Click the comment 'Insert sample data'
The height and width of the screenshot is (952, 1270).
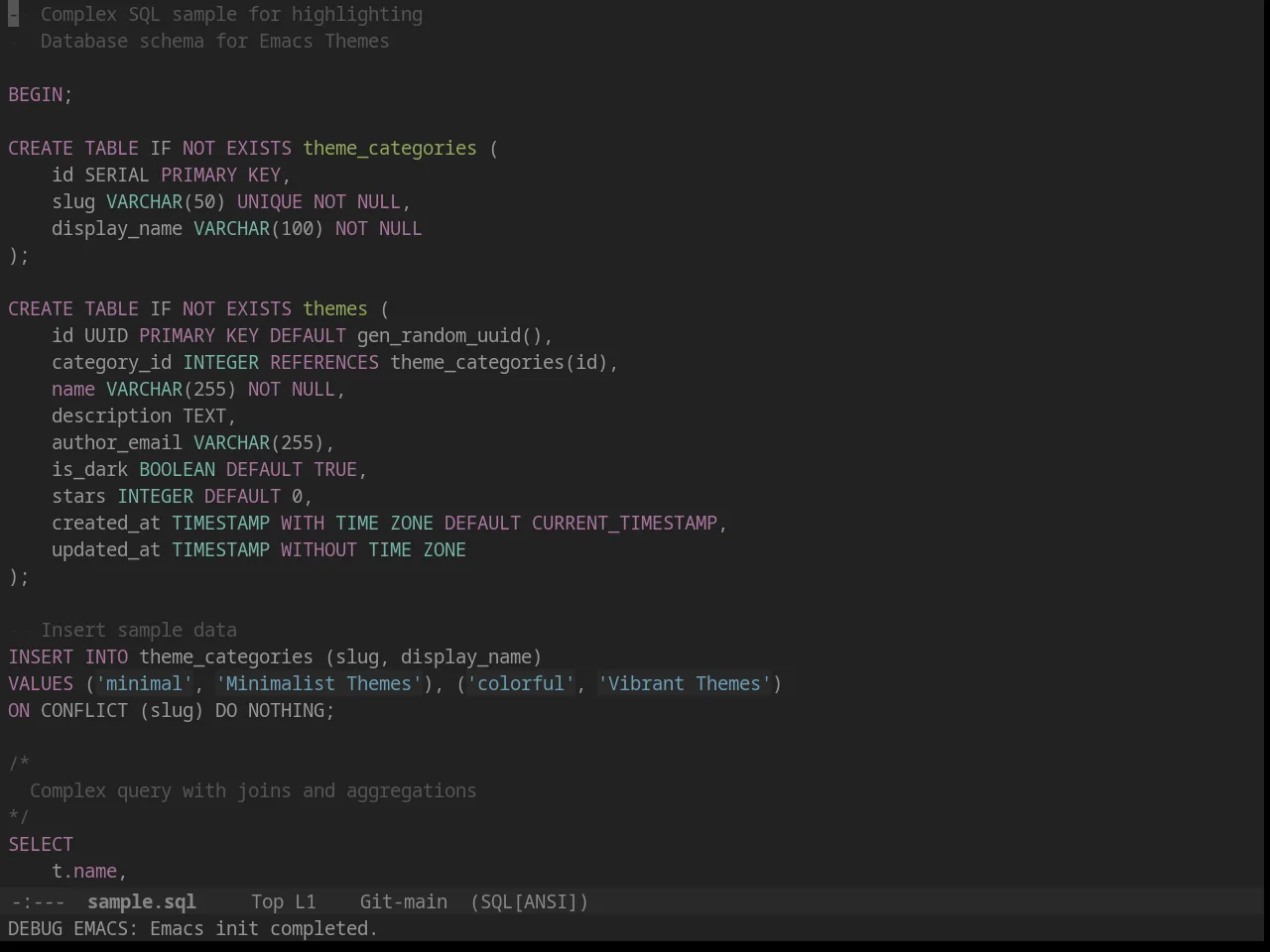pyautogui.click(x=139, y=631)
